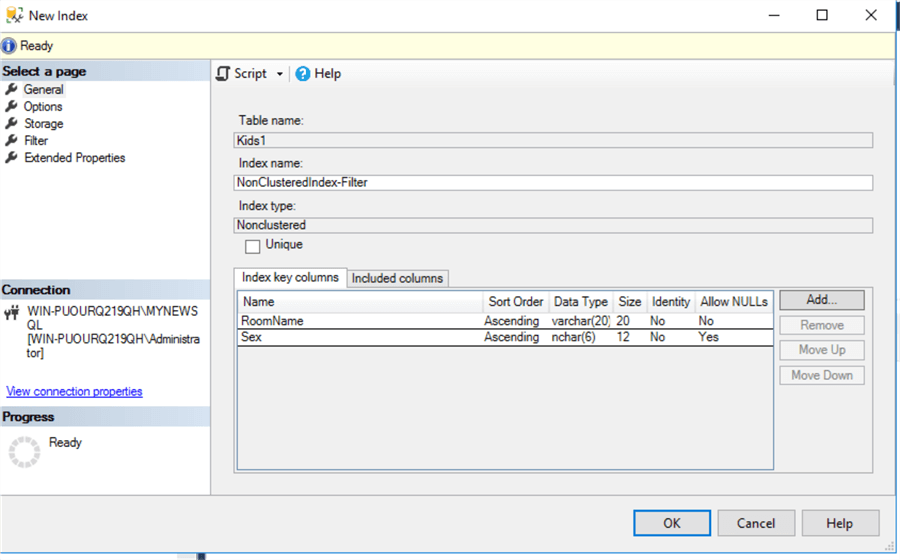The width and height of the screenshot is (900, 560).
Task: Enable the Unique checkbox
Action: (253, 246)
